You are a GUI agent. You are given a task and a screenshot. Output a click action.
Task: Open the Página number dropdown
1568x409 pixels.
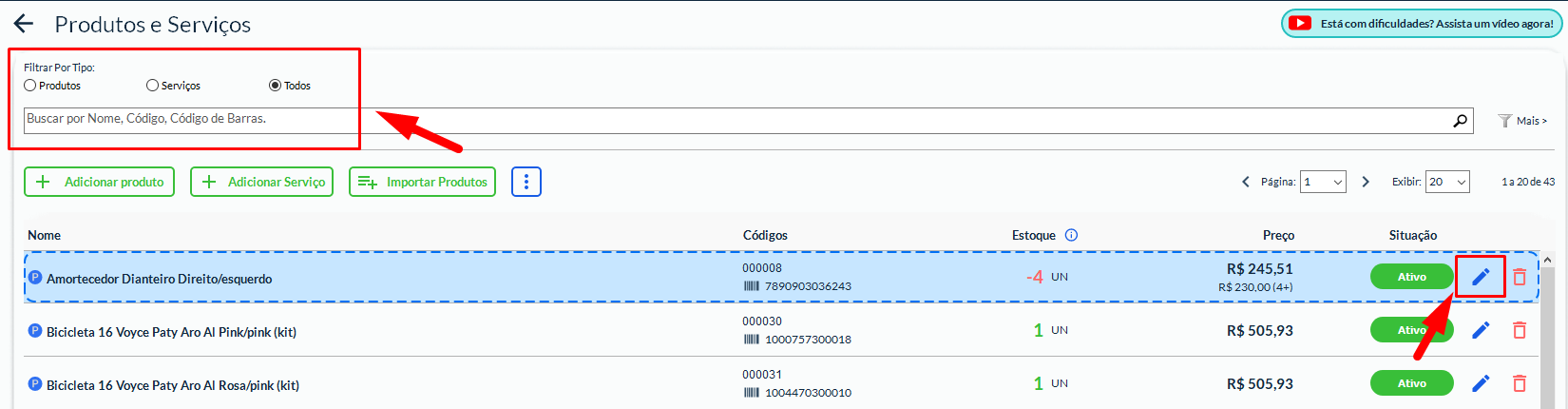1323,182
